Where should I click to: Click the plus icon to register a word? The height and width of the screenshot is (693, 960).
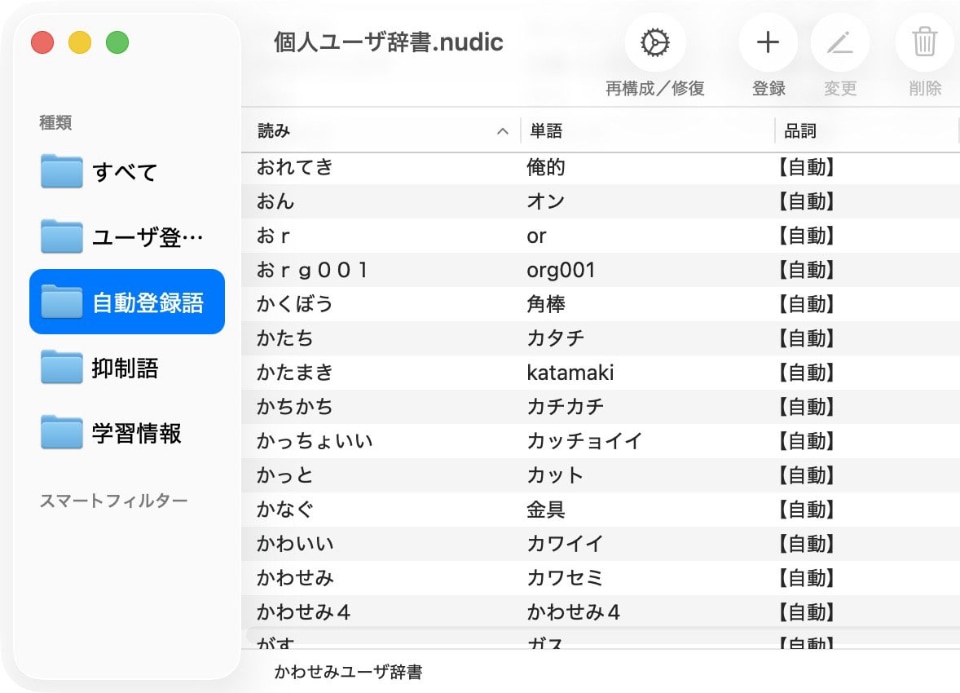pyautogui.click(x=767, y=43)
